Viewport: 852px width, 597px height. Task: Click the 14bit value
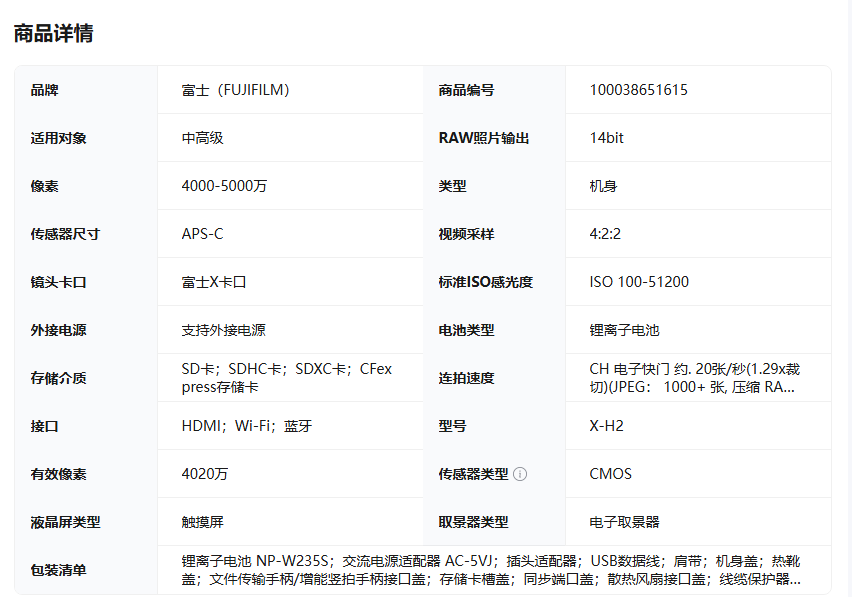[x=606, y=138]
